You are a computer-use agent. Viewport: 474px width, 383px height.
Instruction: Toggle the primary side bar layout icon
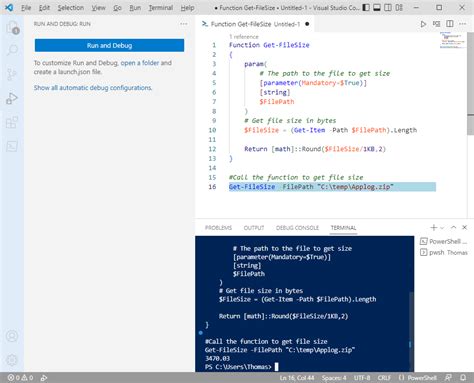tap(366, 7)
